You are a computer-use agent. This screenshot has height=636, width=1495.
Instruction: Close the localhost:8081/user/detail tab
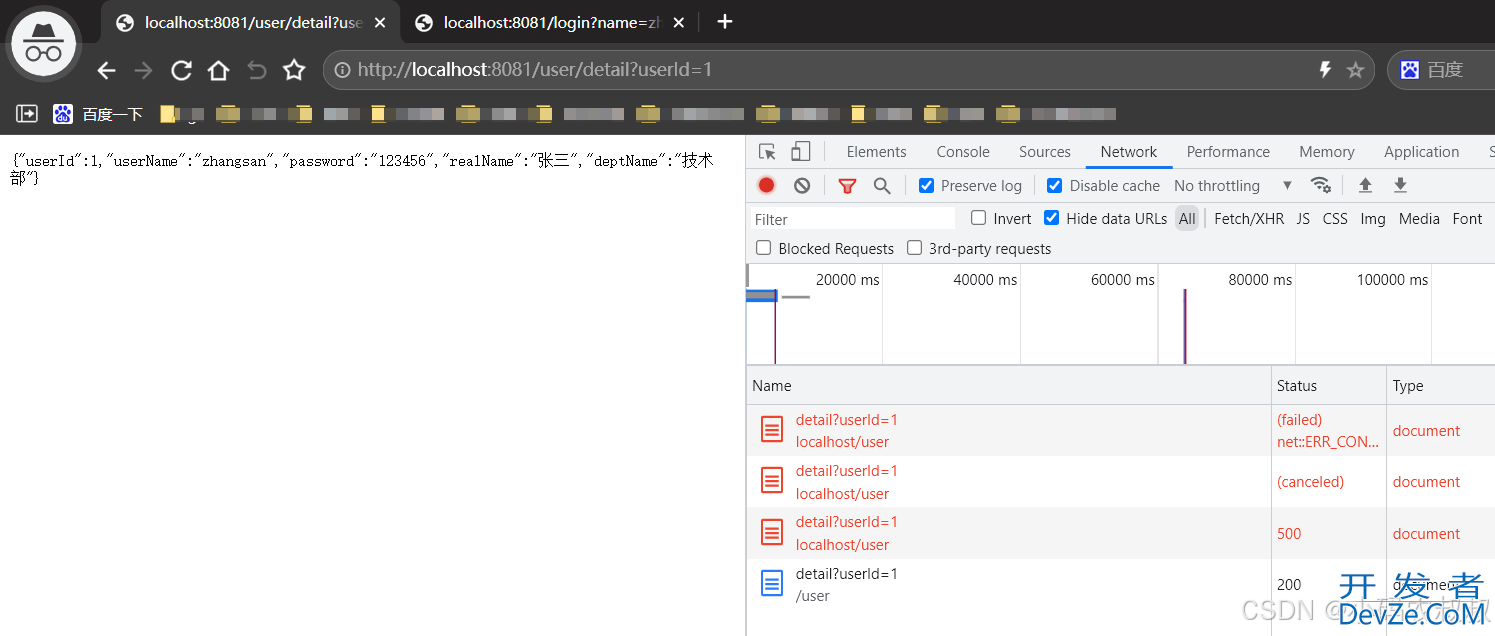point(380,22)
